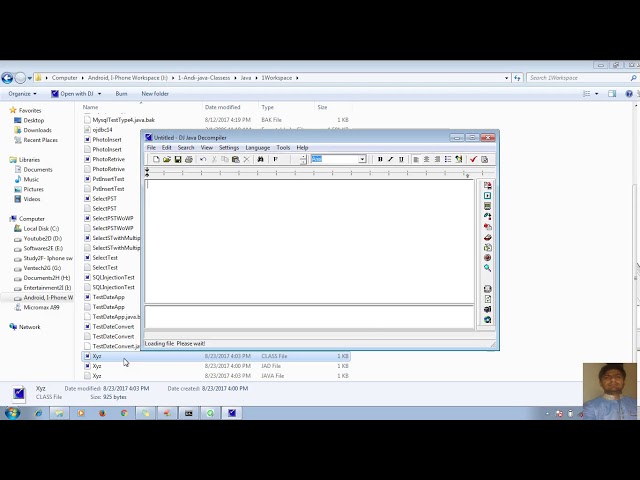This screenshot has height=480, width=640.
Task: Click the Find binoculars icon
Action: pyautogui.click(x=260, y=159)
